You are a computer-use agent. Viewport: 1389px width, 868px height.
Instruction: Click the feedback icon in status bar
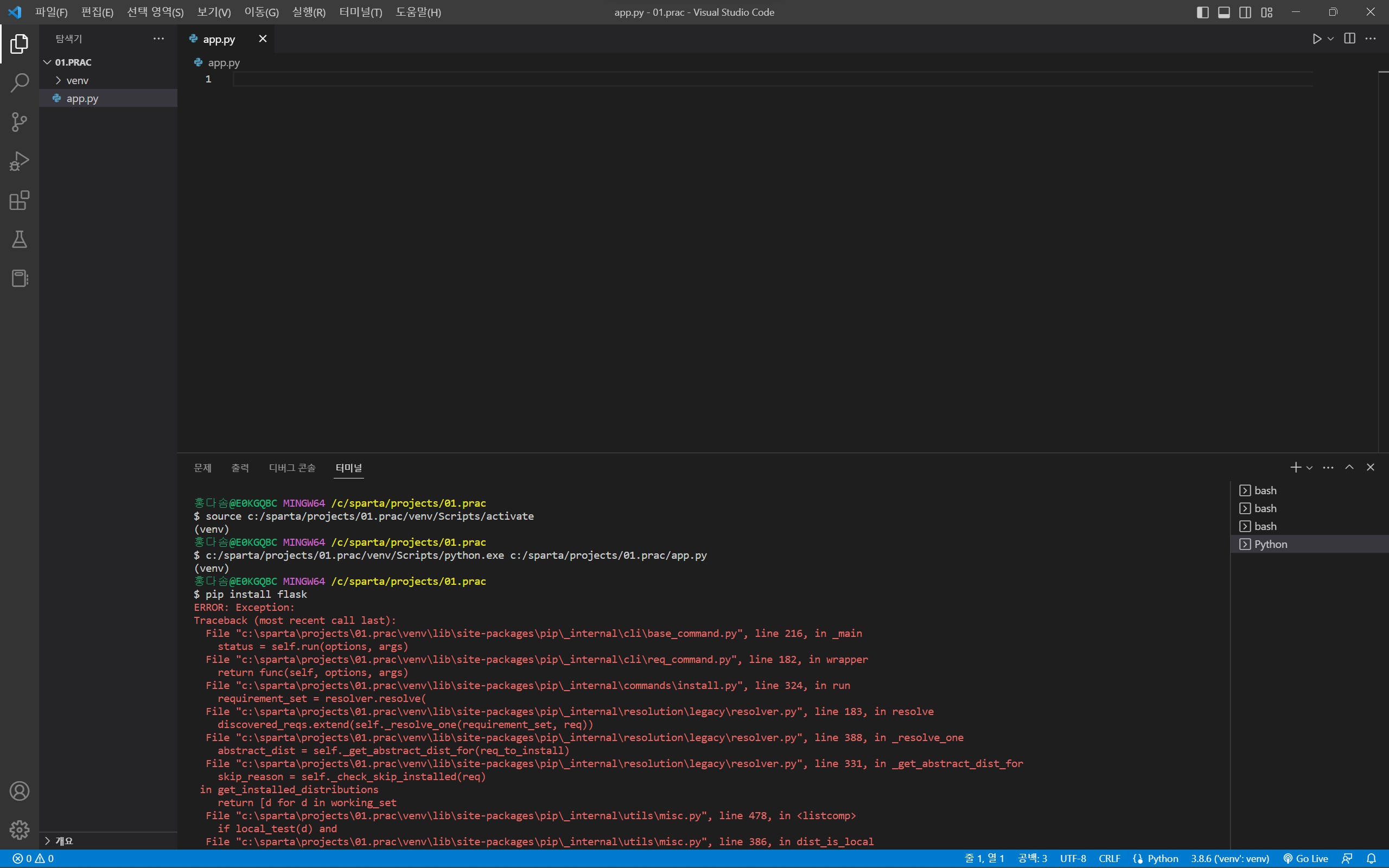(1347, 859)
